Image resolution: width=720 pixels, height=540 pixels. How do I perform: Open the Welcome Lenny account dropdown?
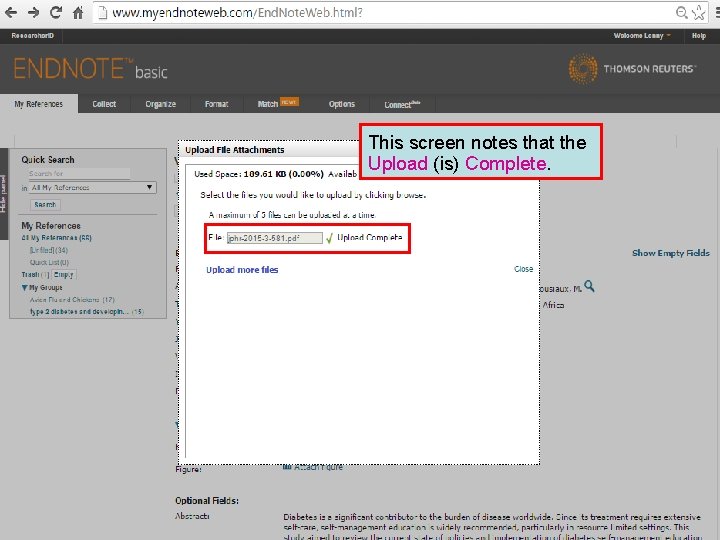click(x=642, y=36)
